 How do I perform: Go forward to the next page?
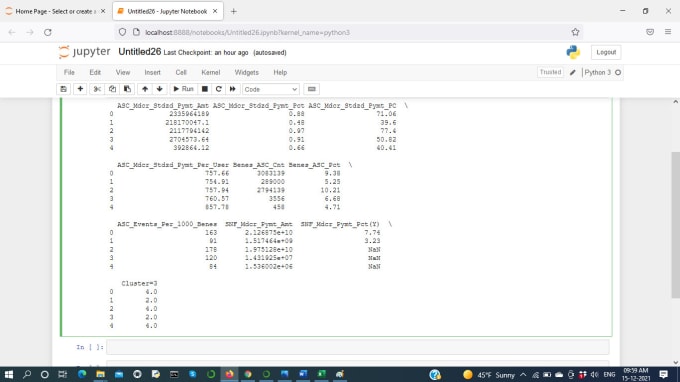click(30, 32)
